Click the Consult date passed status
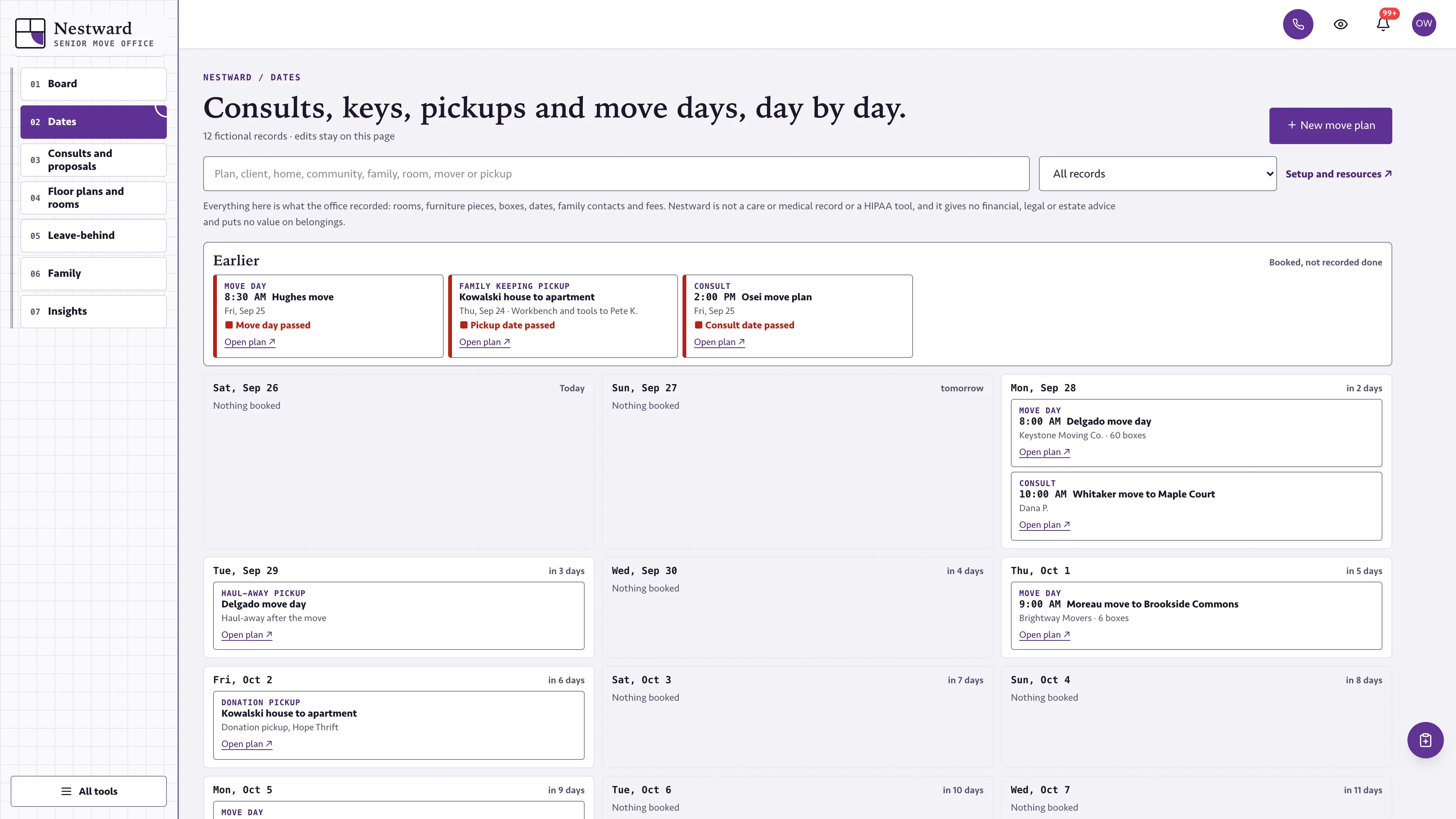This screenshot has width=1456, height=819. point(744,325)
